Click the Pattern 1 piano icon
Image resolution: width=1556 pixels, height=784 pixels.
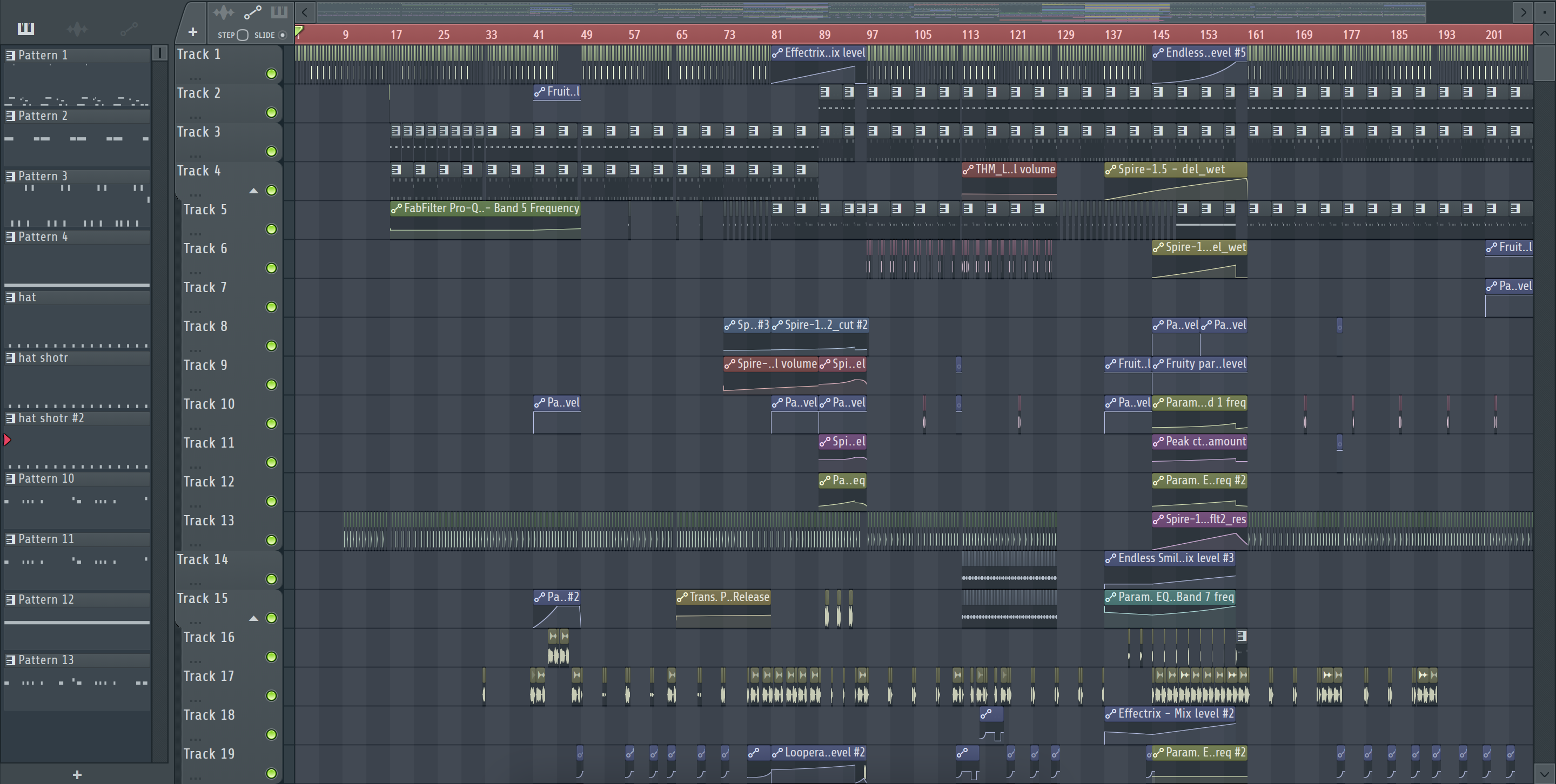[x=10, y=55]
